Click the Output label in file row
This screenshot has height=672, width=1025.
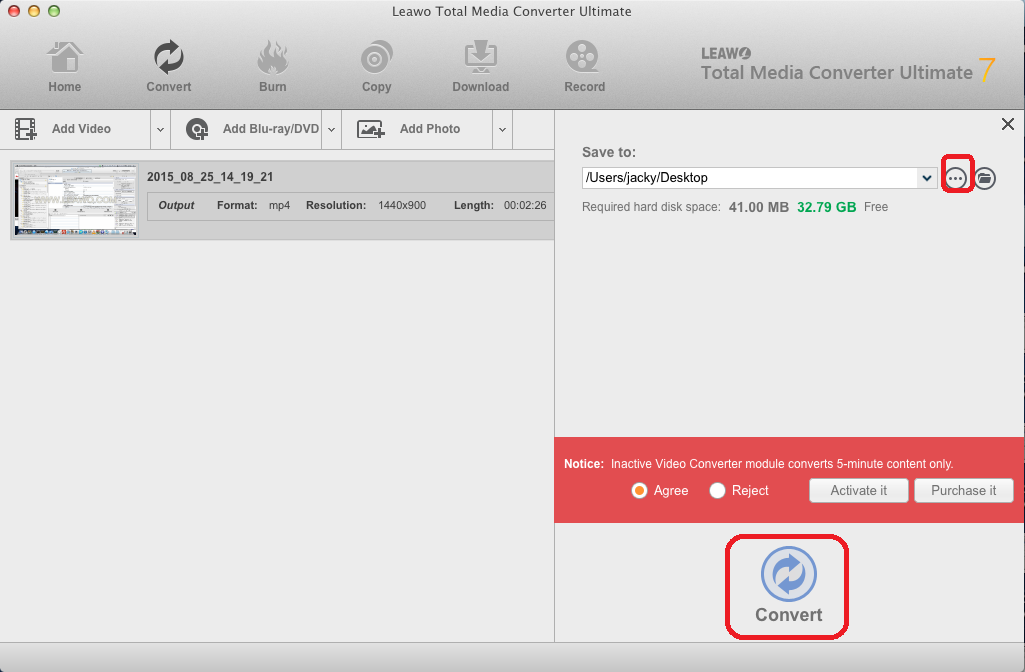pyautogui.click(x=176, y=205)
